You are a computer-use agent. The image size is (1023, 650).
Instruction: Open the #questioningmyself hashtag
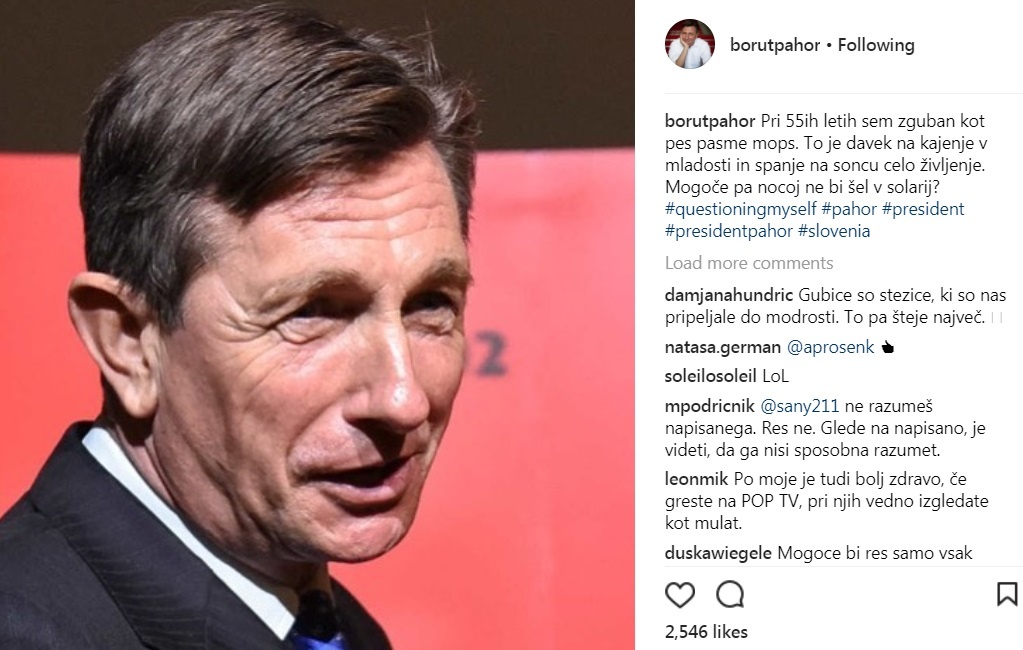(x=741, y=209)
